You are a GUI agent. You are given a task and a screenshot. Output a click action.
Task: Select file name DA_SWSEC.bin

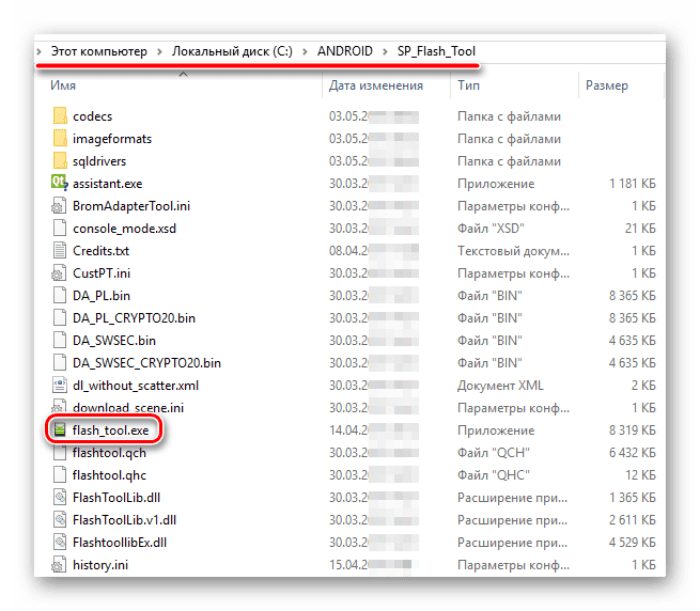point(114,341)
